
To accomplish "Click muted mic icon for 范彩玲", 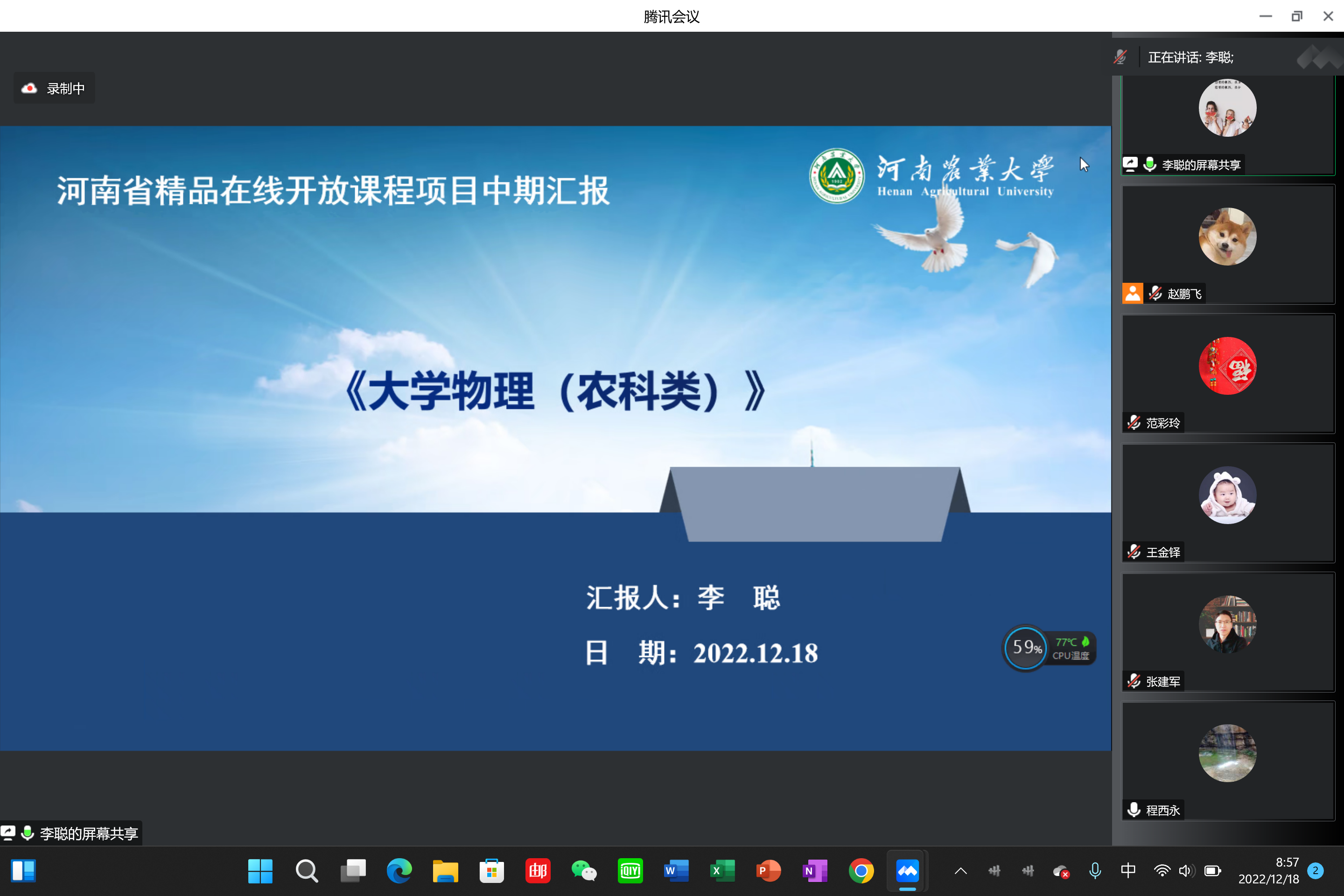I will pos(1134,422).
